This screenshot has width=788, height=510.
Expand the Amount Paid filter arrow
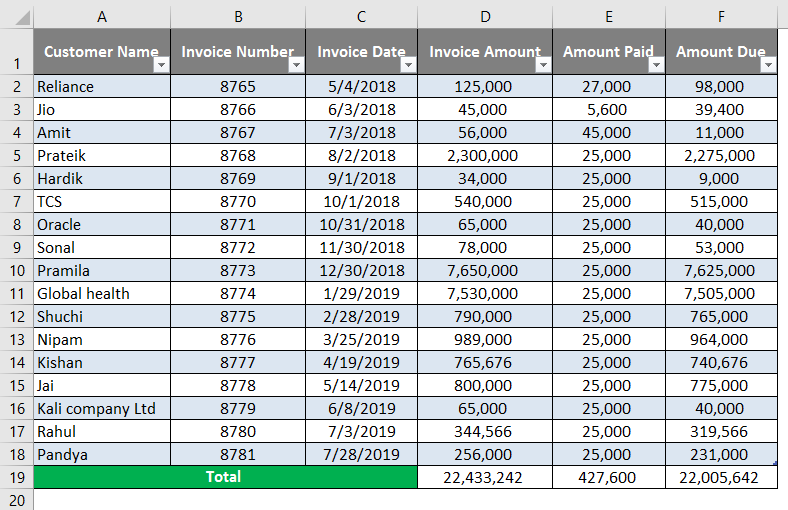pos(656,65)
